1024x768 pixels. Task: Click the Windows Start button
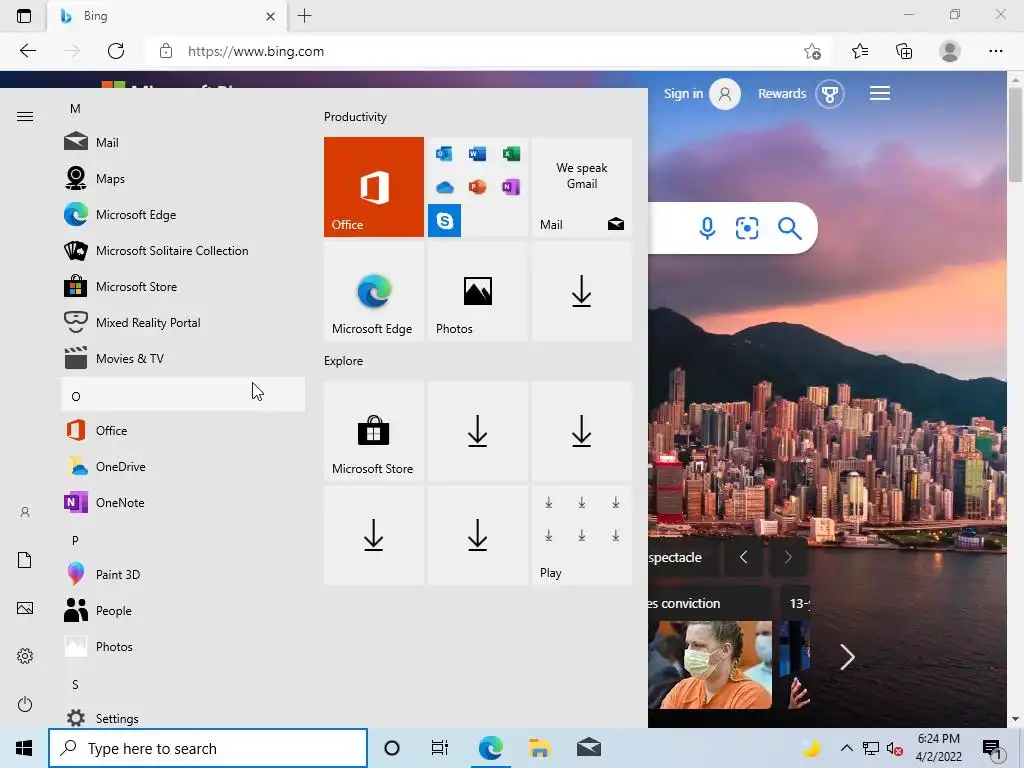(24, 748)
